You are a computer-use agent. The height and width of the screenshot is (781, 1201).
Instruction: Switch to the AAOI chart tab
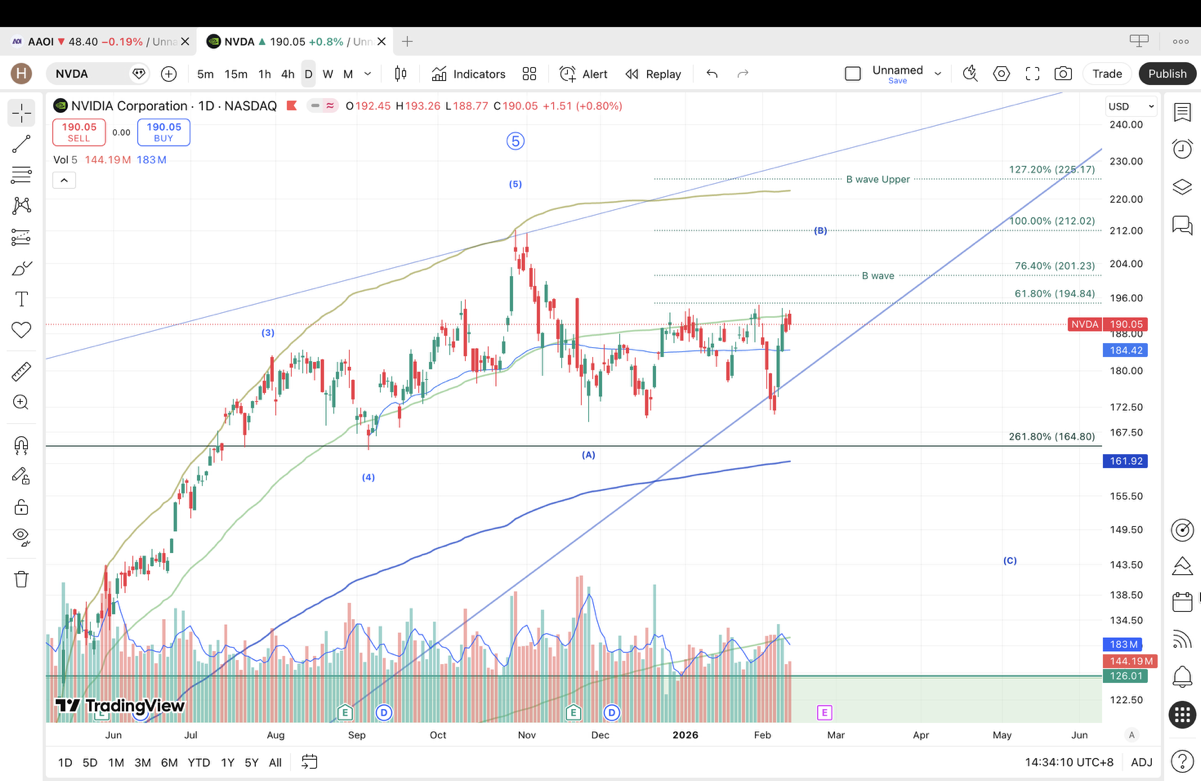pos(95,42)
